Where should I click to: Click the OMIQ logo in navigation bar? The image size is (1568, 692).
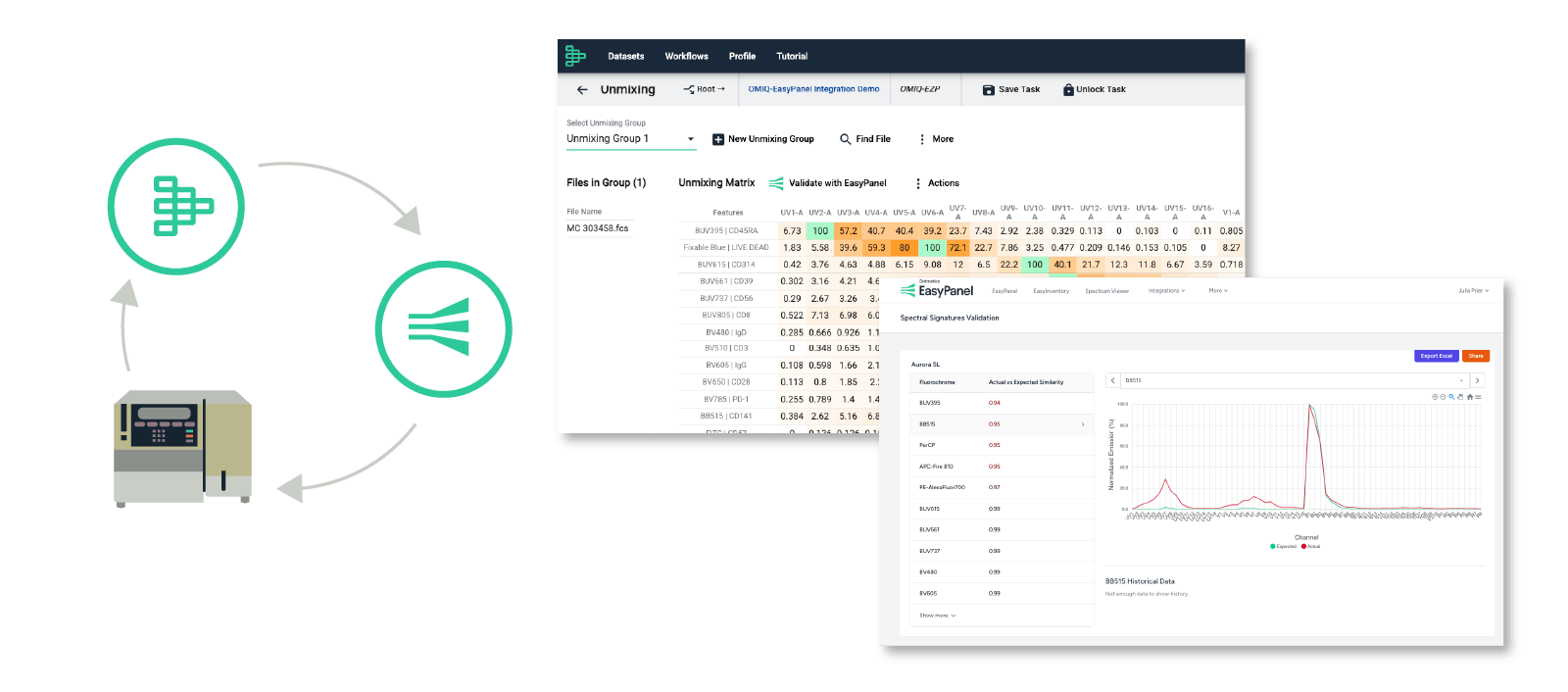pyautogui.click(x=575, y=56)
